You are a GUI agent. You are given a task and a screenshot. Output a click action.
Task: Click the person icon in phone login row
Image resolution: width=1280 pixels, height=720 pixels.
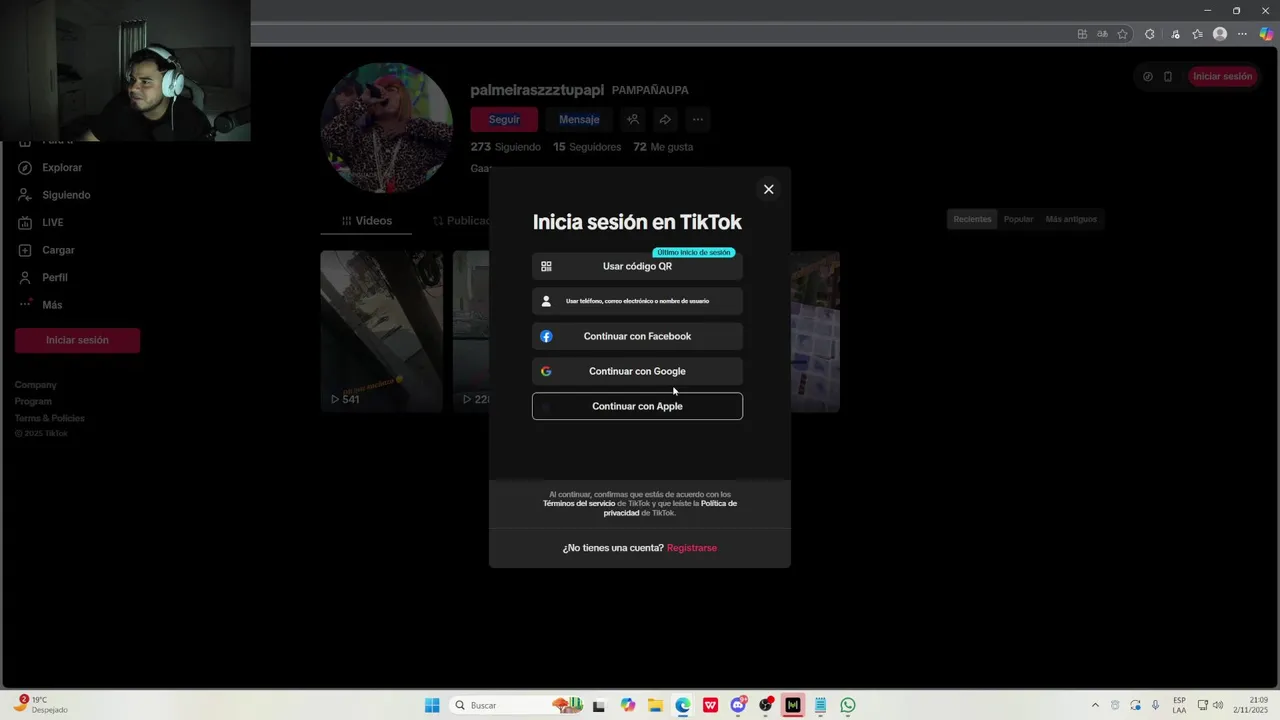coord(546,301)
